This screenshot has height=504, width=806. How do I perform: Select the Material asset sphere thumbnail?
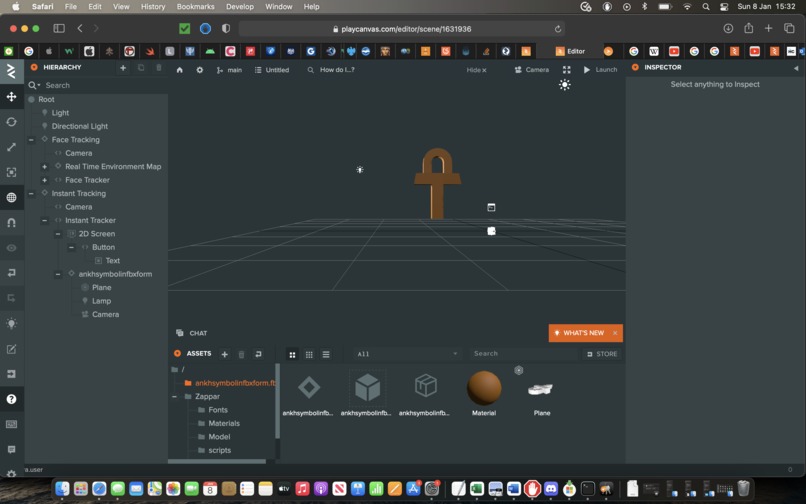pyautogui.click(x=484, y=388)
